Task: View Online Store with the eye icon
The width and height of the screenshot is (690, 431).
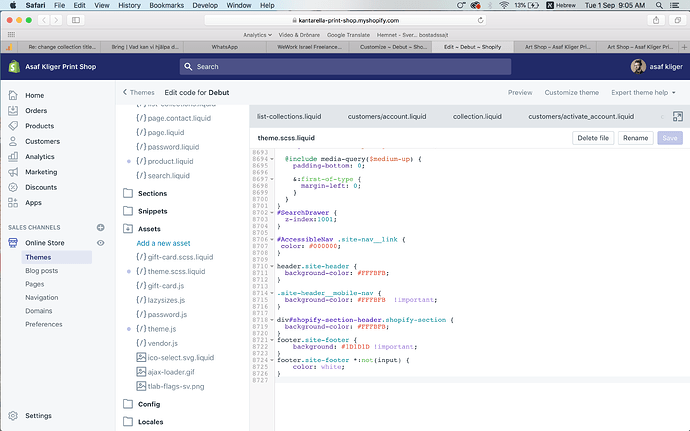Action: pyautogui.click(x=101, y=243)
